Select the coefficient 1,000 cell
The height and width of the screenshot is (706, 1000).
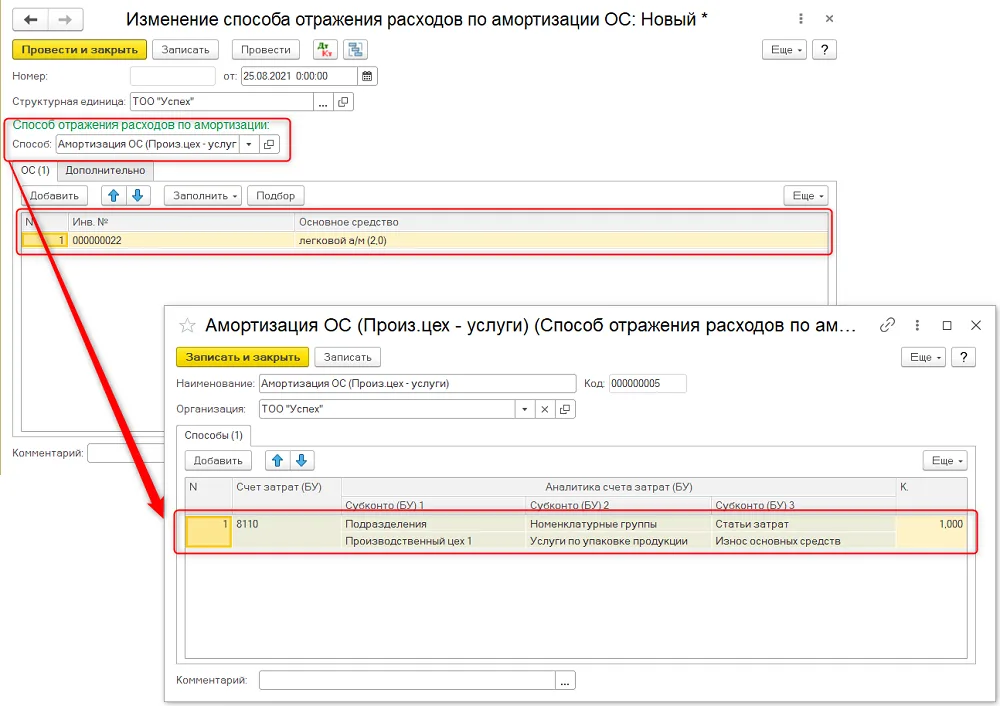click(932, 533)
